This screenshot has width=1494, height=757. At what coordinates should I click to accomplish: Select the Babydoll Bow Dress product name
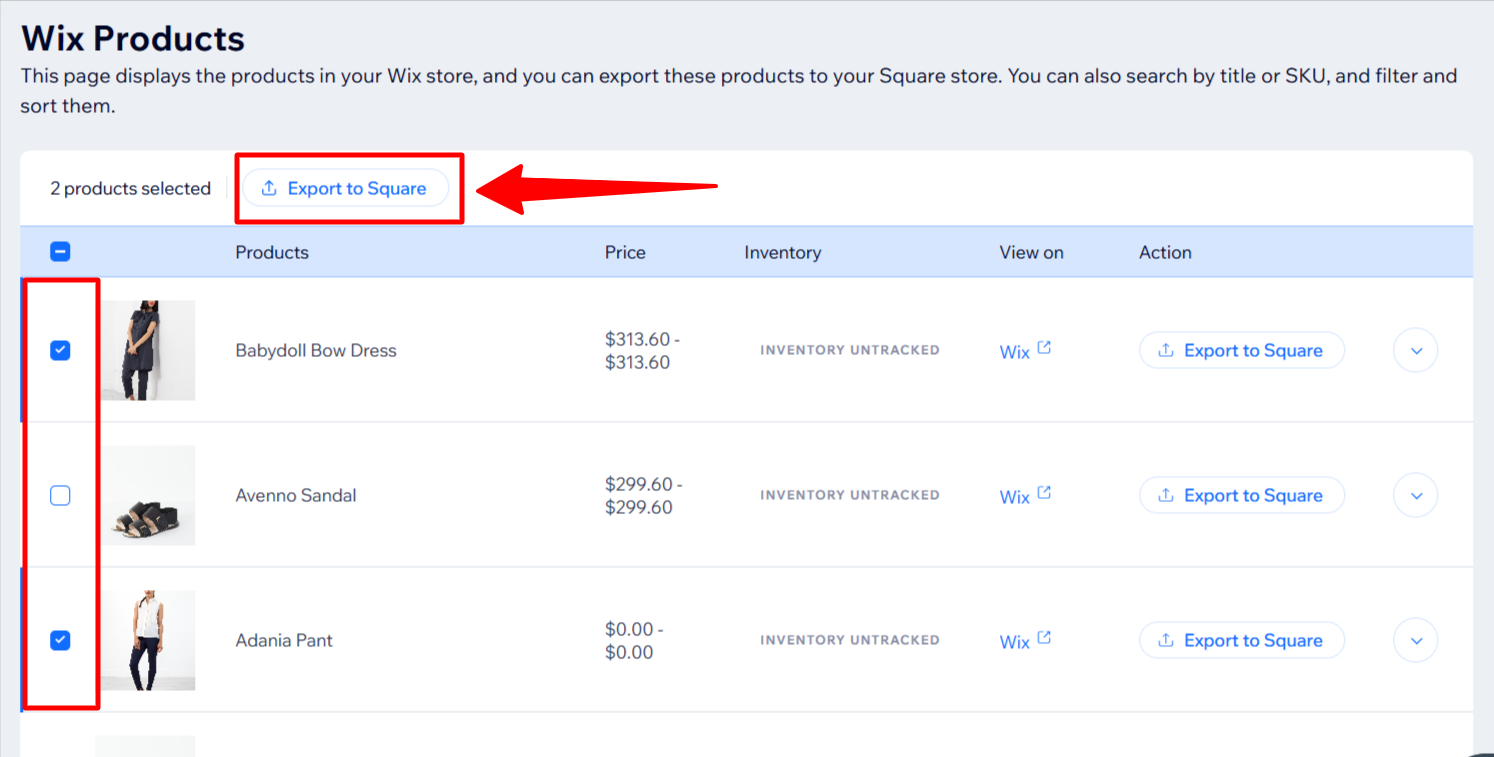tap(316, 350)
